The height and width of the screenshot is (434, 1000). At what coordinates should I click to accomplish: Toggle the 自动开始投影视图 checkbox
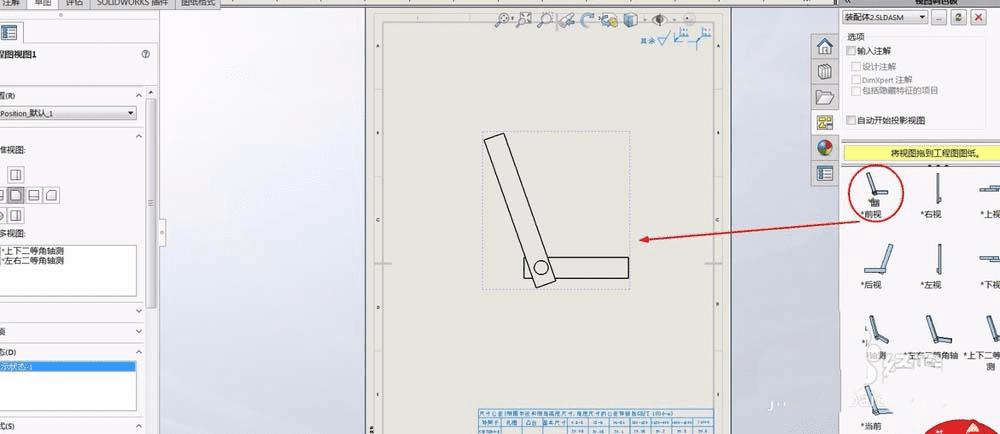point(850,120)
